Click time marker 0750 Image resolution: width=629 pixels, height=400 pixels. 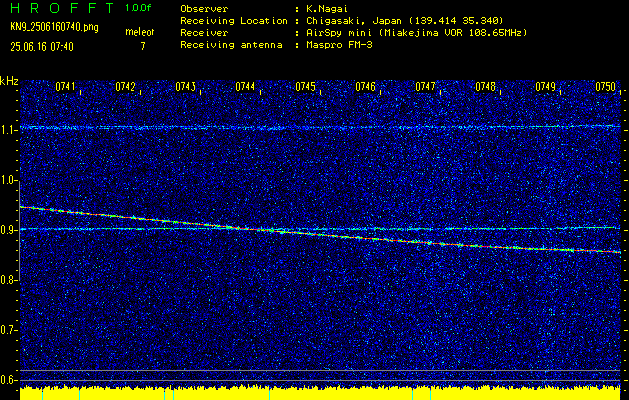pyautogui.click(x=606, y=86)
